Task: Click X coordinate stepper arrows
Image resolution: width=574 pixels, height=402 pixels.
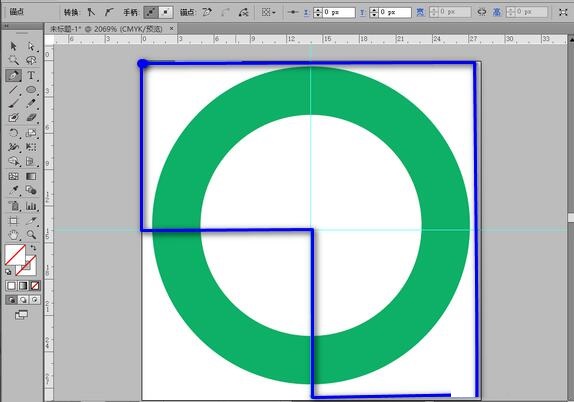Action: coord(318,12)
